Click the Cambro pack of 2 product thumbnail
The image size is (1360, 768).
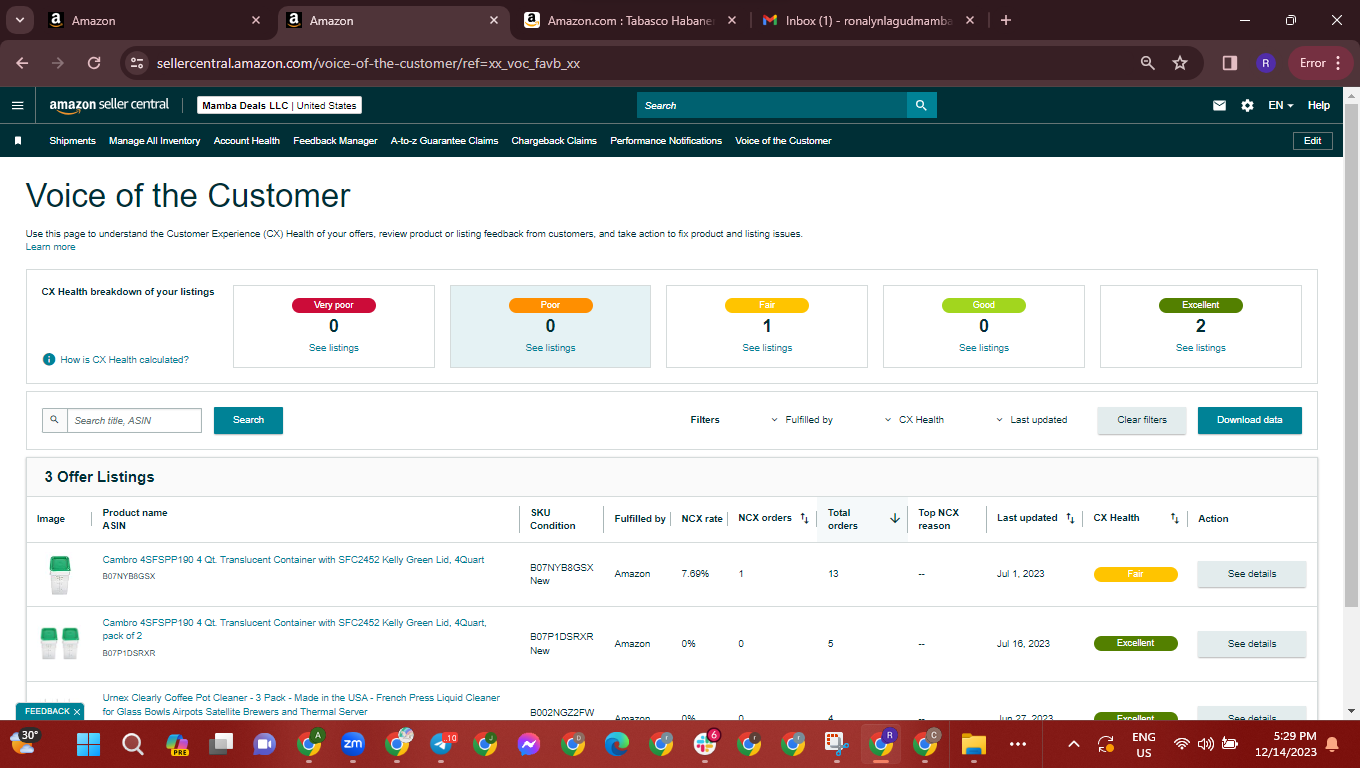pyautogui.click(x=59, y=644)
